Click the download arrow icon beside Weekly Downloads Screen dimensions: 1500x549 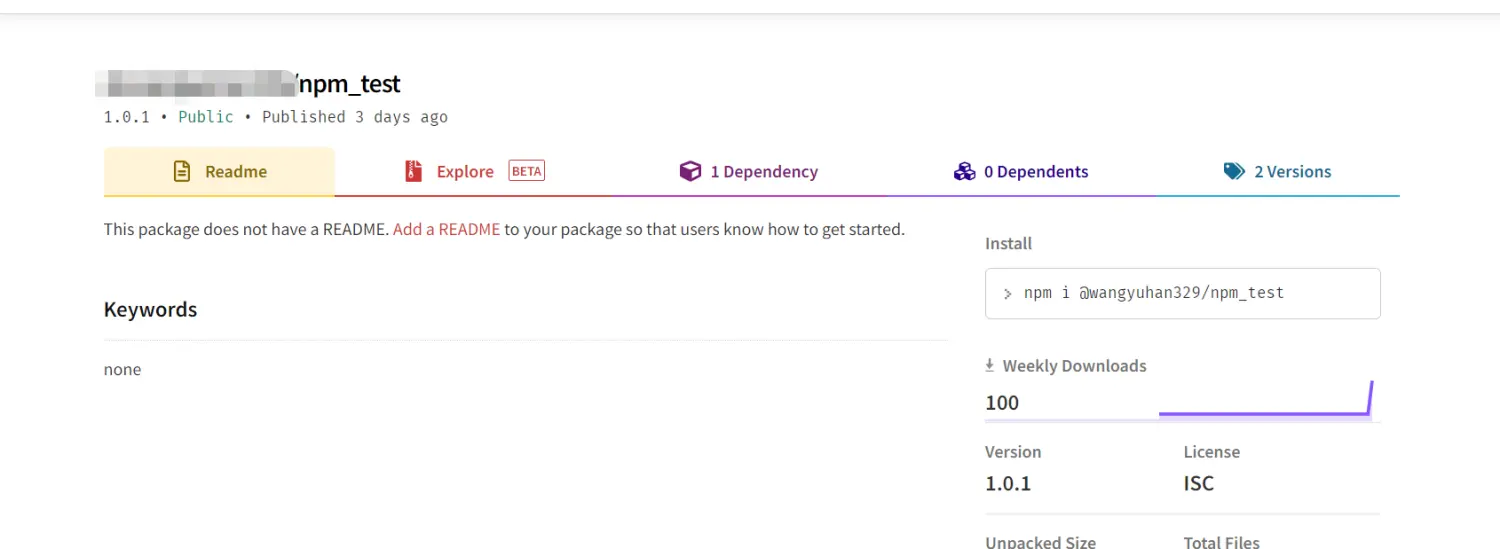(990, 366)
